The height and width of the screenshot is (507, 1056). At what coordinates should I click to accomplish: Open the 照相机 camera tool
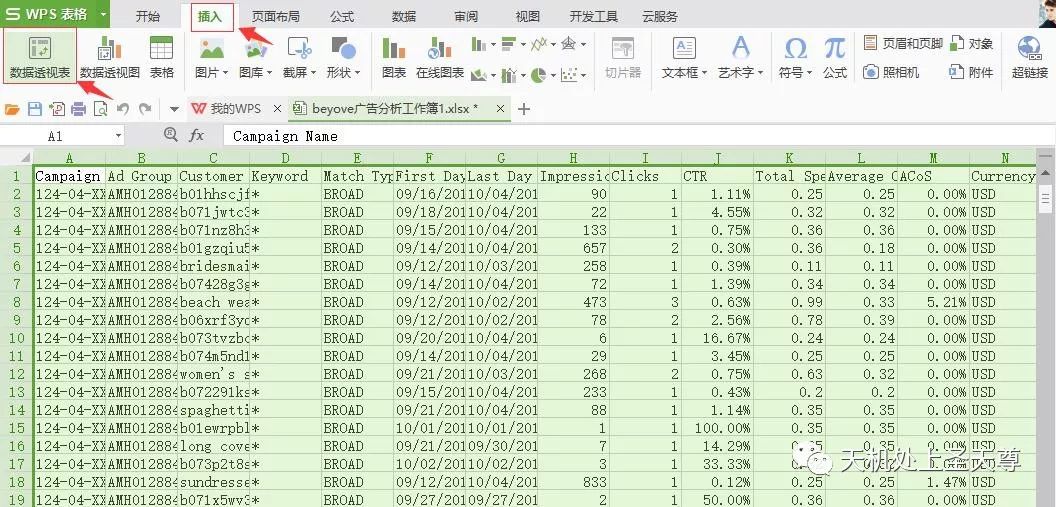pos(891,71)
